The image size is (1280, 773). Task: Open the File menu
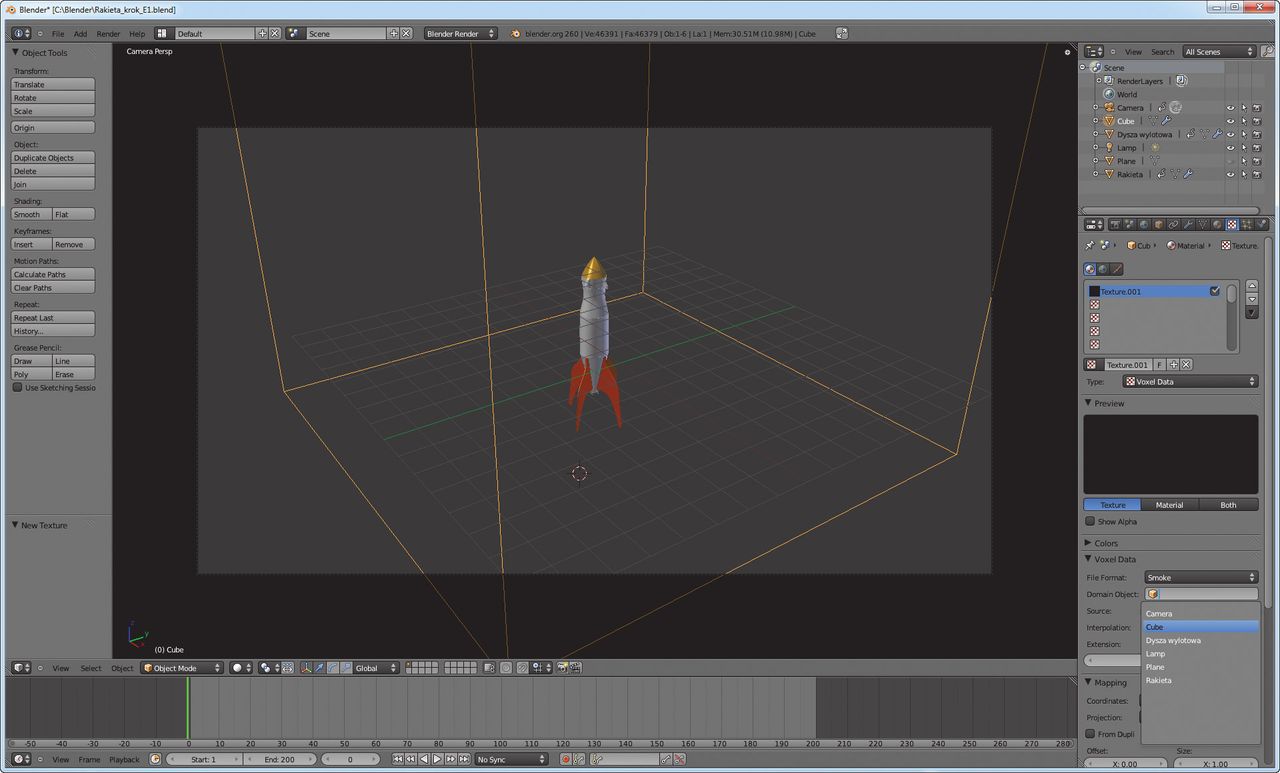coord(58,33)
